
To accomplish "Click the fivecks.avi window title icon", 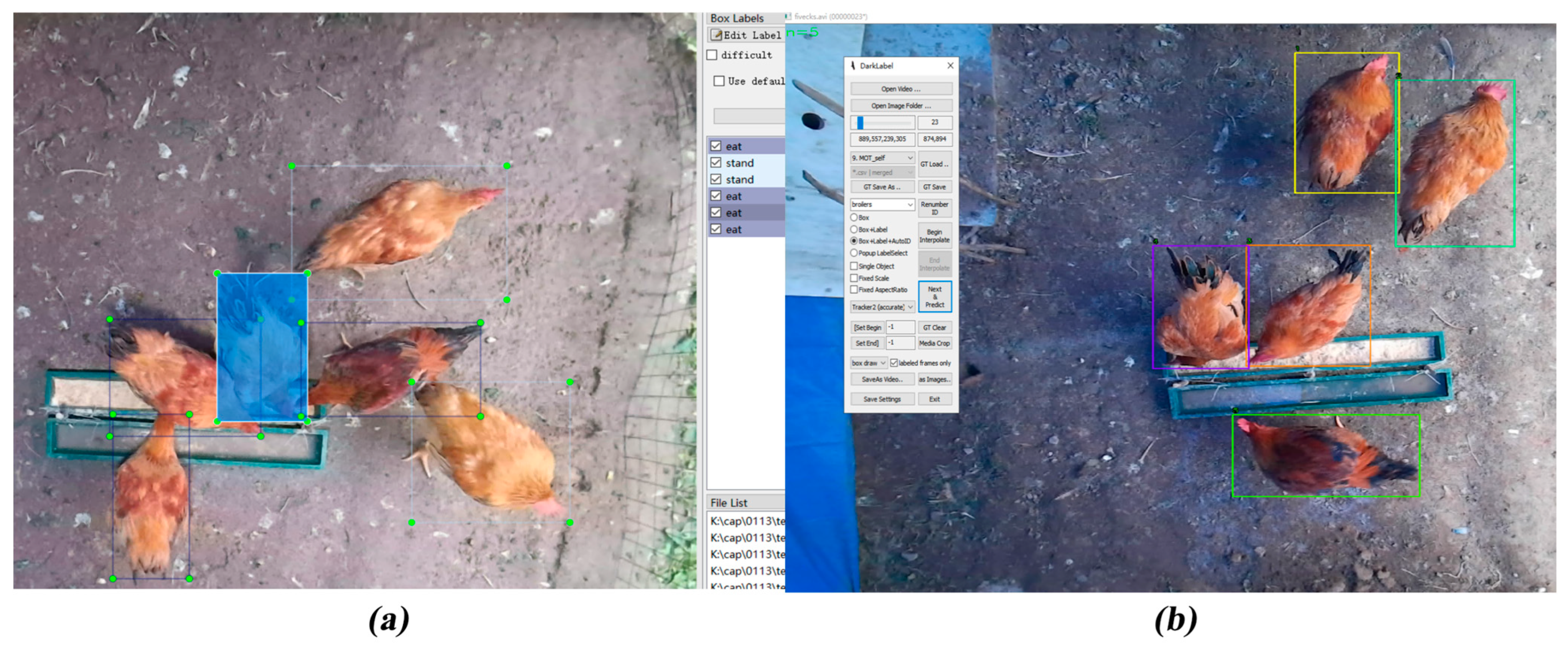I will 789,16.
